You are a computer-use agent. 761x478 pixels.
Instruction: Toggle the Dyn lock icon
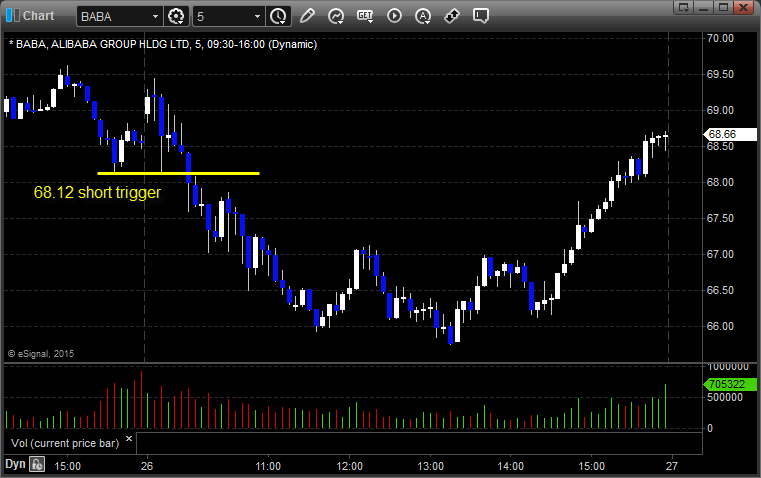tap(37, 464)
